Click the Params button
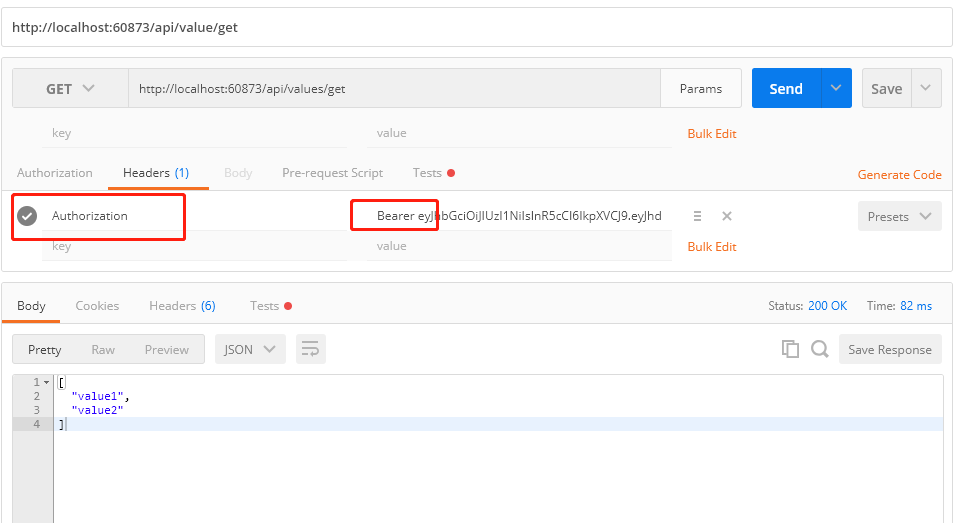 tap(701, 89)
